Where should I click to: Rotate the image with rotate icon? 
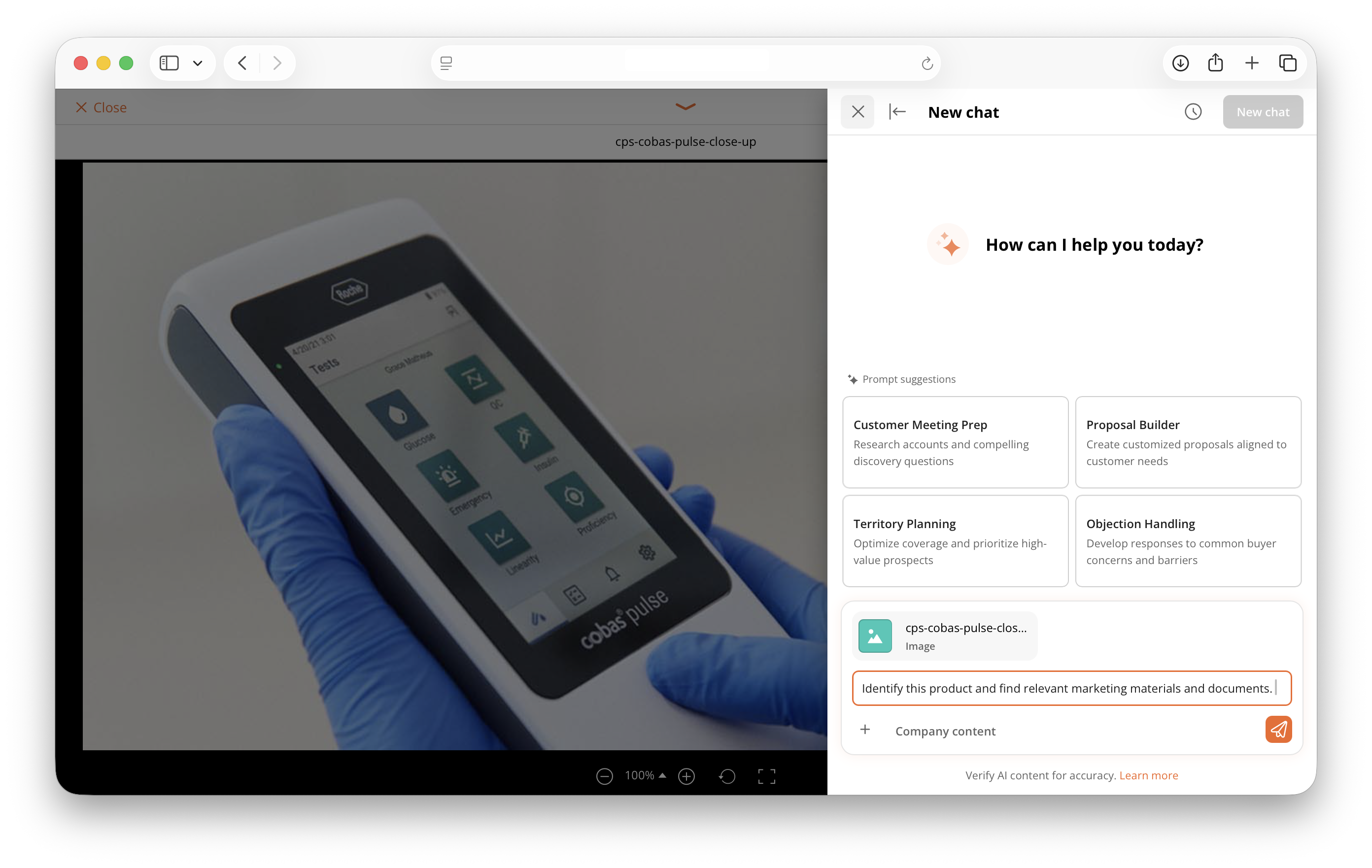(x=727, y=776)
